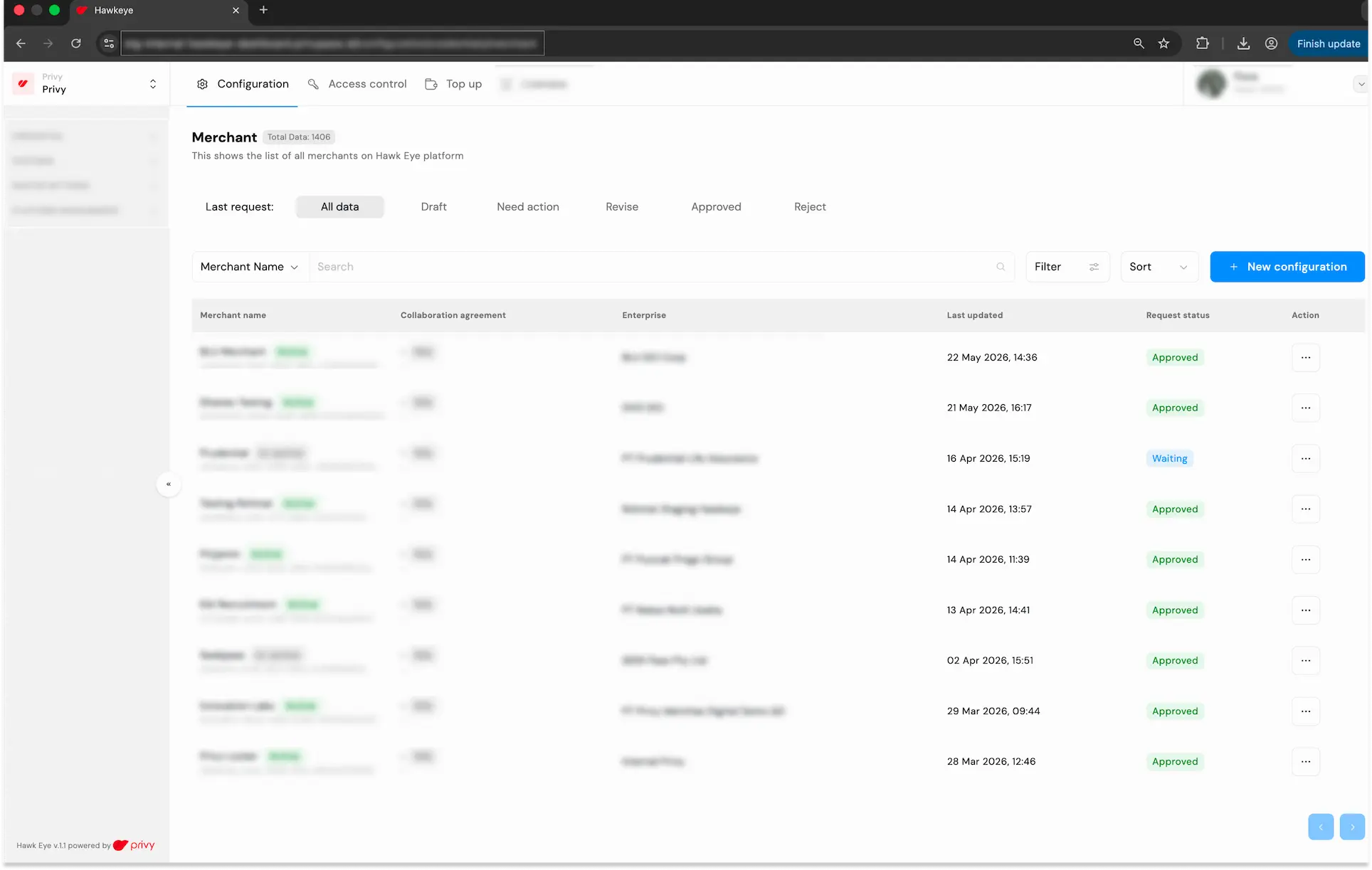Click the Request status column header
The width and height of the screenshot is (1372, 870).
coord(1178,315)
